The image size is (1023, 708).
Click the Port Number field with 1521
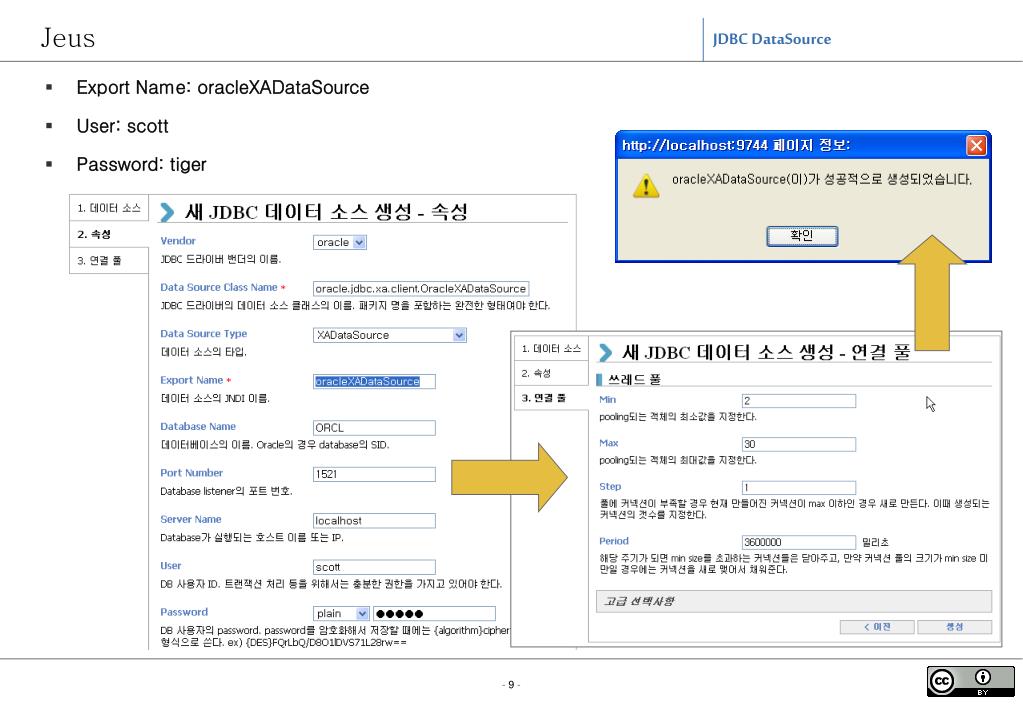pyautogui.click(x=374, y=474)
